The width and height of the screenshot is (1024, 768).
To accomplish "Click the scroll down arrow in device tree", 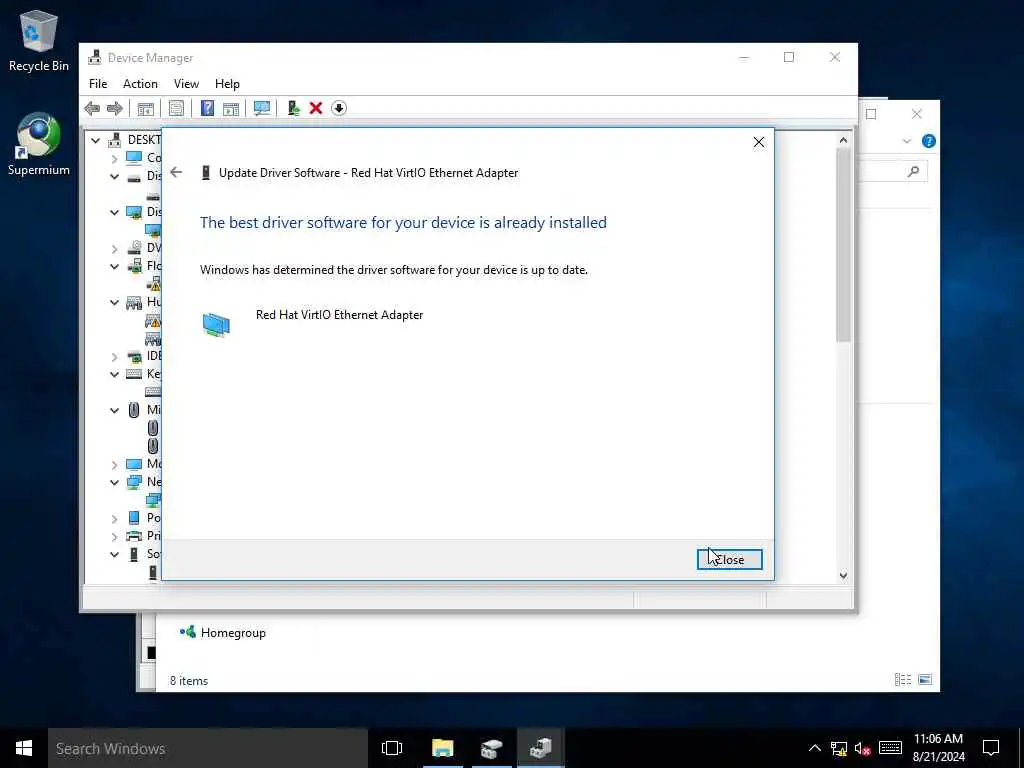I will pos(843,575).
